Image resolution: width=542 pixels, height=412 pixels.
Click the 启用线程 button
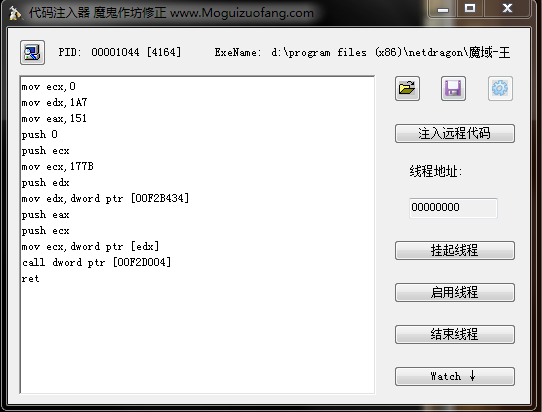coord(455,292)
